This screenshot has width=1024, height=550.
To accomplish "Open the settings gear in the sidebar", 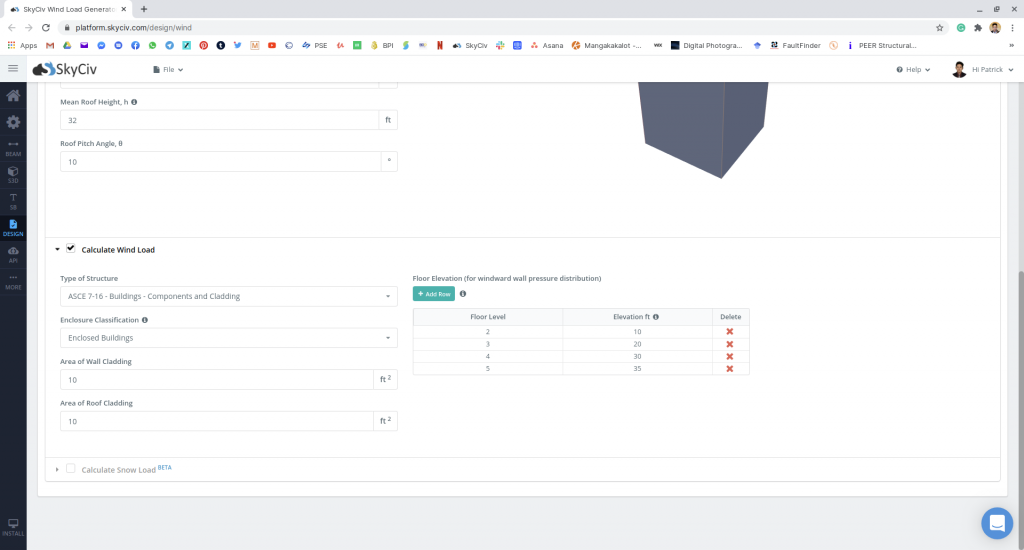I will pyautogui.click(x=13, y=122).
